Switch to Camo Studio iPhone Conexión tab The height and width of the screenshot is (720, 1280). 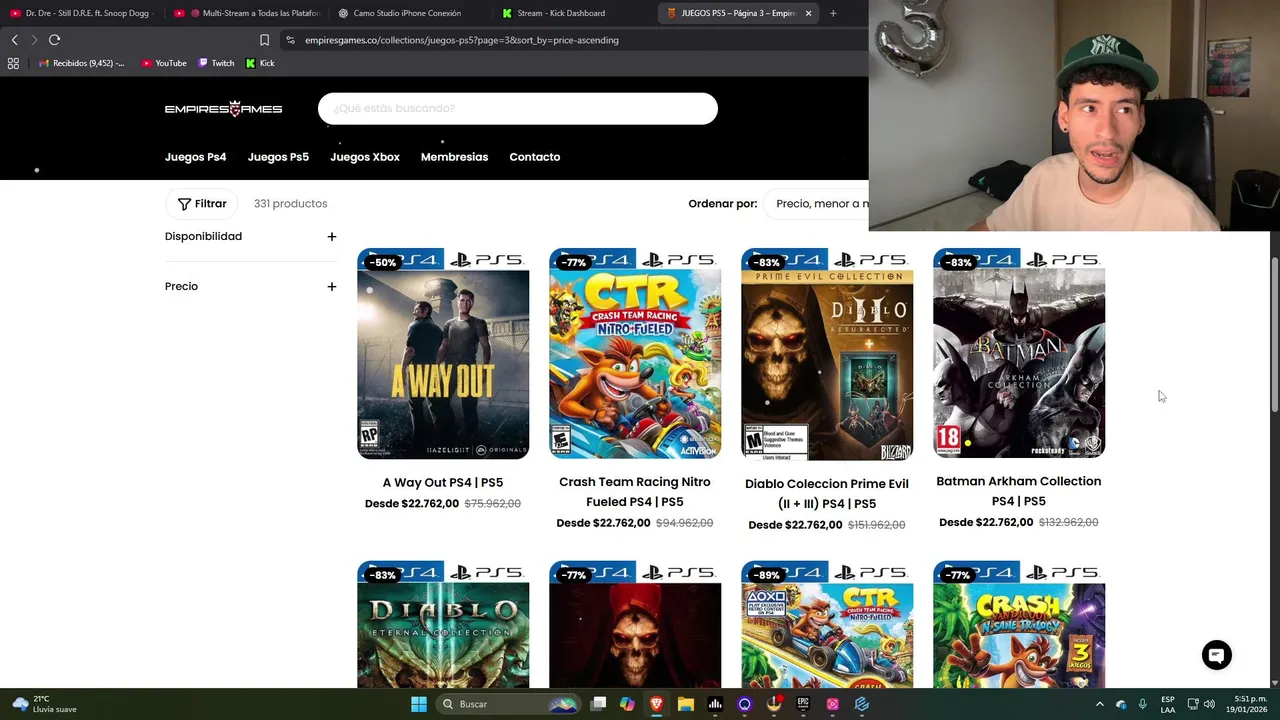pyautogui.click(x=410, y=13)
